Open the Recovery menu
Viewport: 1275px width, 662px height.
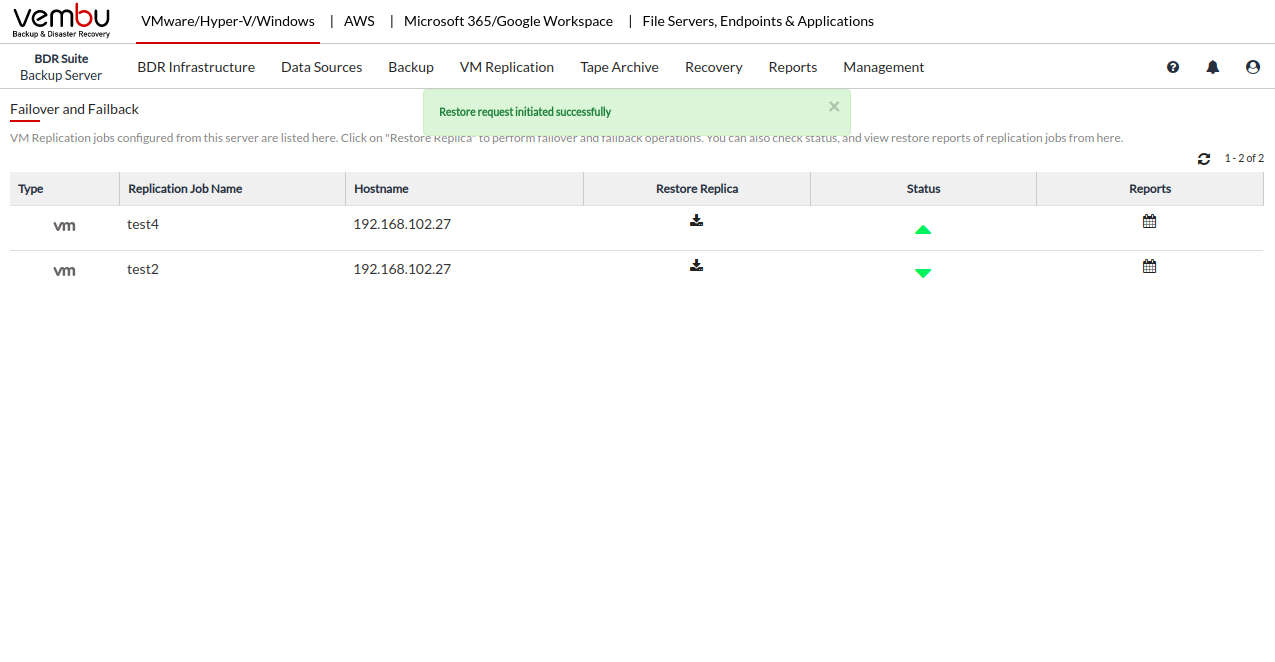pyautogui.click(x=713, y=67)
